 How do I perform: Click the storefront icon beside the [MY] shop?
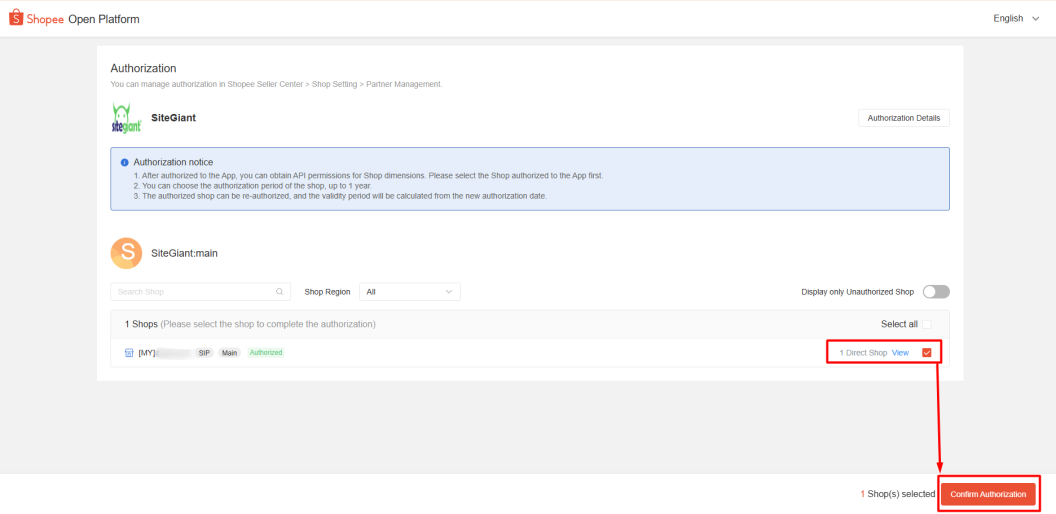(x=128, y=353)
